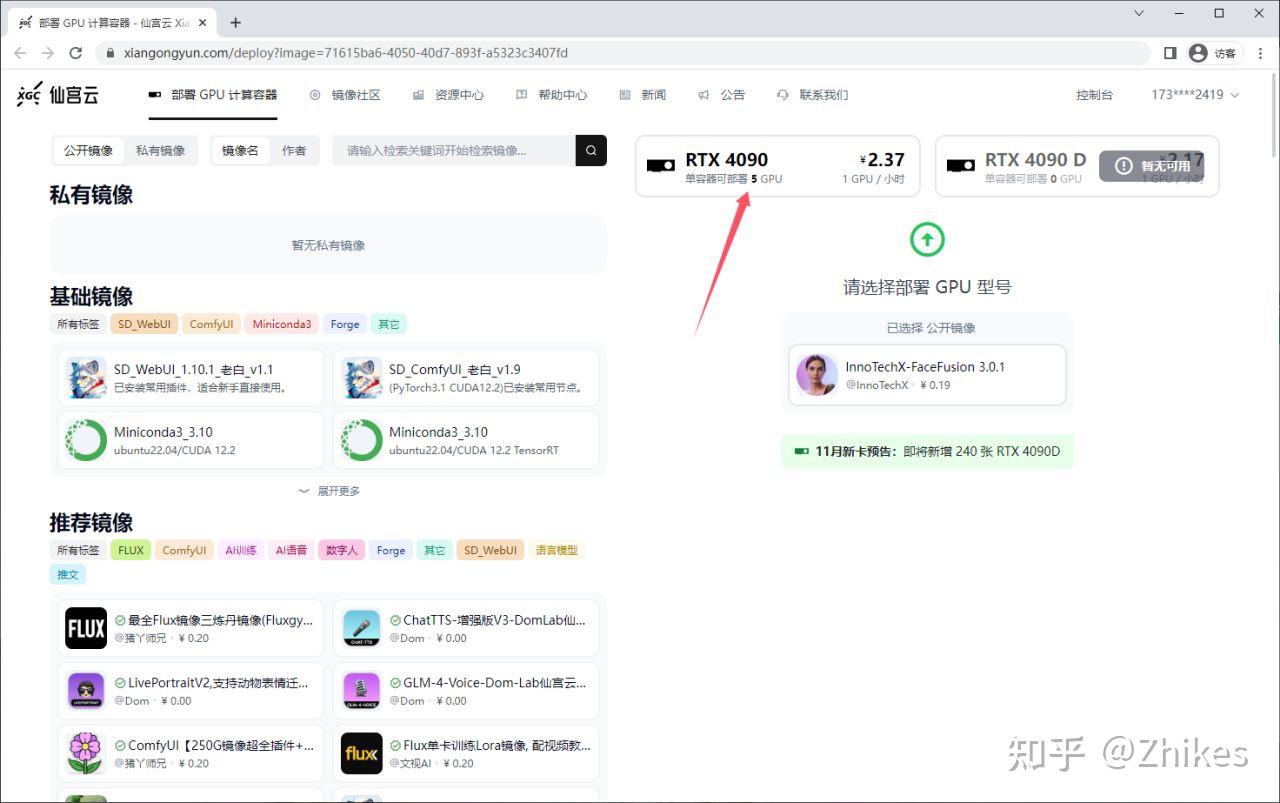1280x803 pixels.
Task: Filter 推荐镜像 by SD_WebUI tag
Action: pyautogui.click(x=490, y=550)
